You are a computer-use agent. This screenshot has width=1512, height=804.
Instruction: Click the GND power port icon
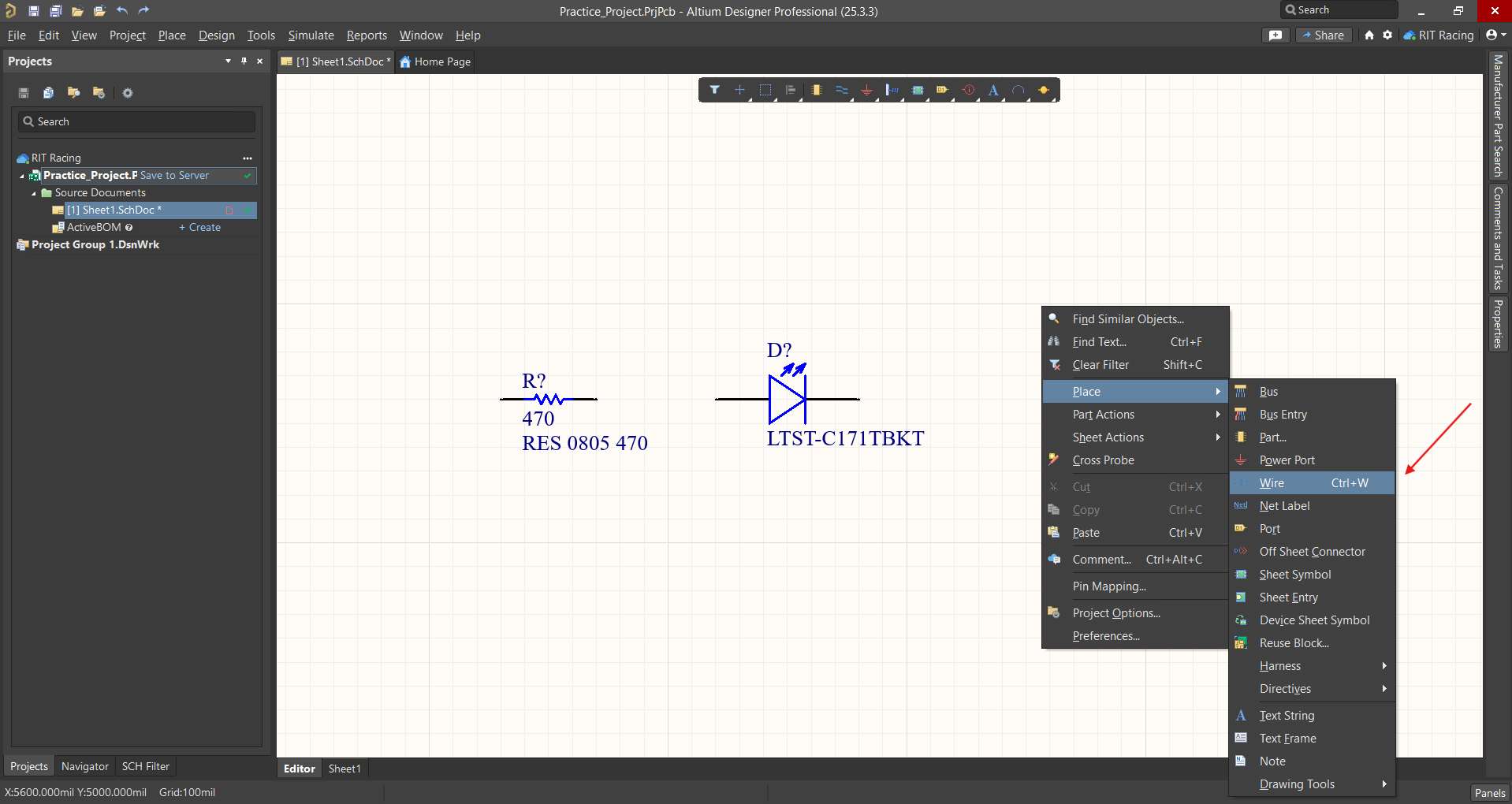(x=866, y=90)
